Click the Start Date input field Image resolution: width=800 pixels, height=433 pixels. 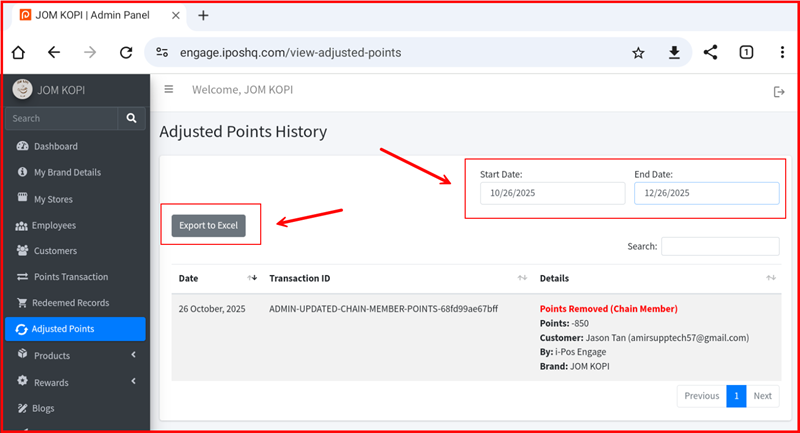(551, 193)
